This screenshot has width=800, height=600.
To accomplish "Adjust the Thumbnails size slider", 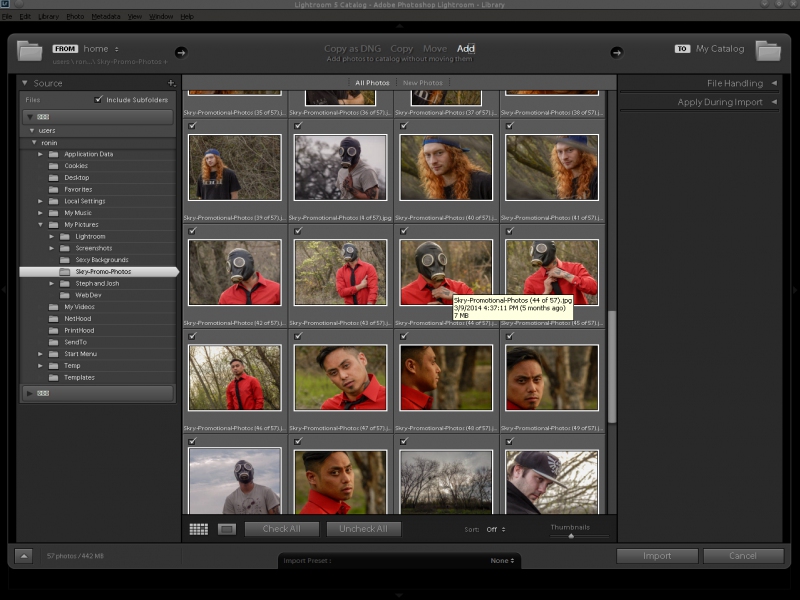I will coord(571,536).
